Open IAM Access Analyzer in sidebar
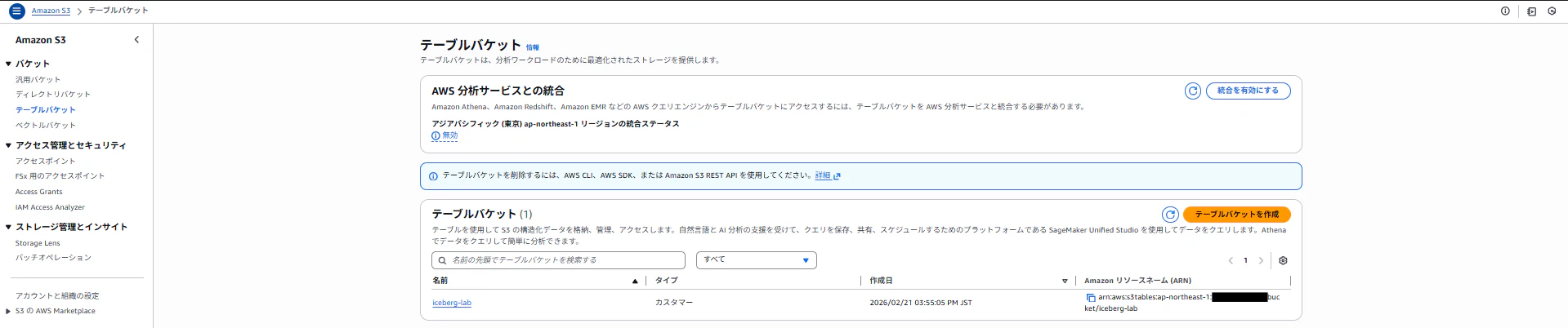Screen dimensions: 1568x328 [50, 207]
